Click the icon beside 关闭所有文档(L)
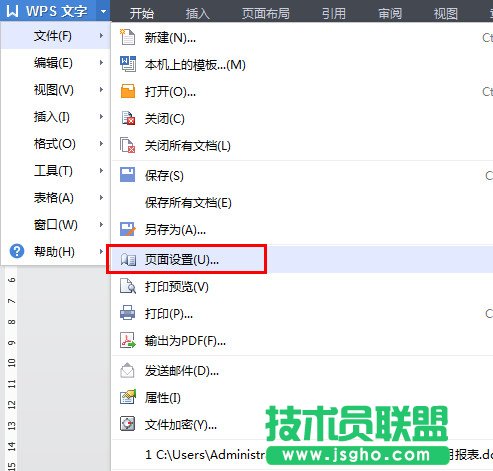The width and height of the screenshot is (493, 471). [x=128, y=145]
